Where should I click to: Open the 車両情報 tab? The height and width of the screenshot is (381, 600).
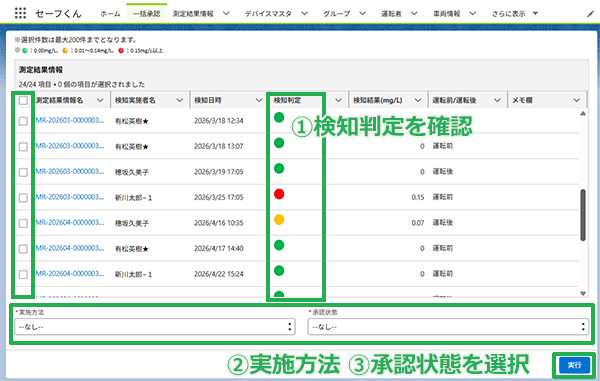tap(447, 14)
